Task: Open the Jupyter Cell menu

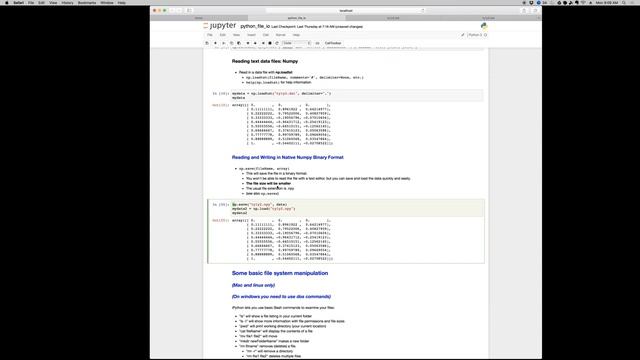Action: click(266, 35)
